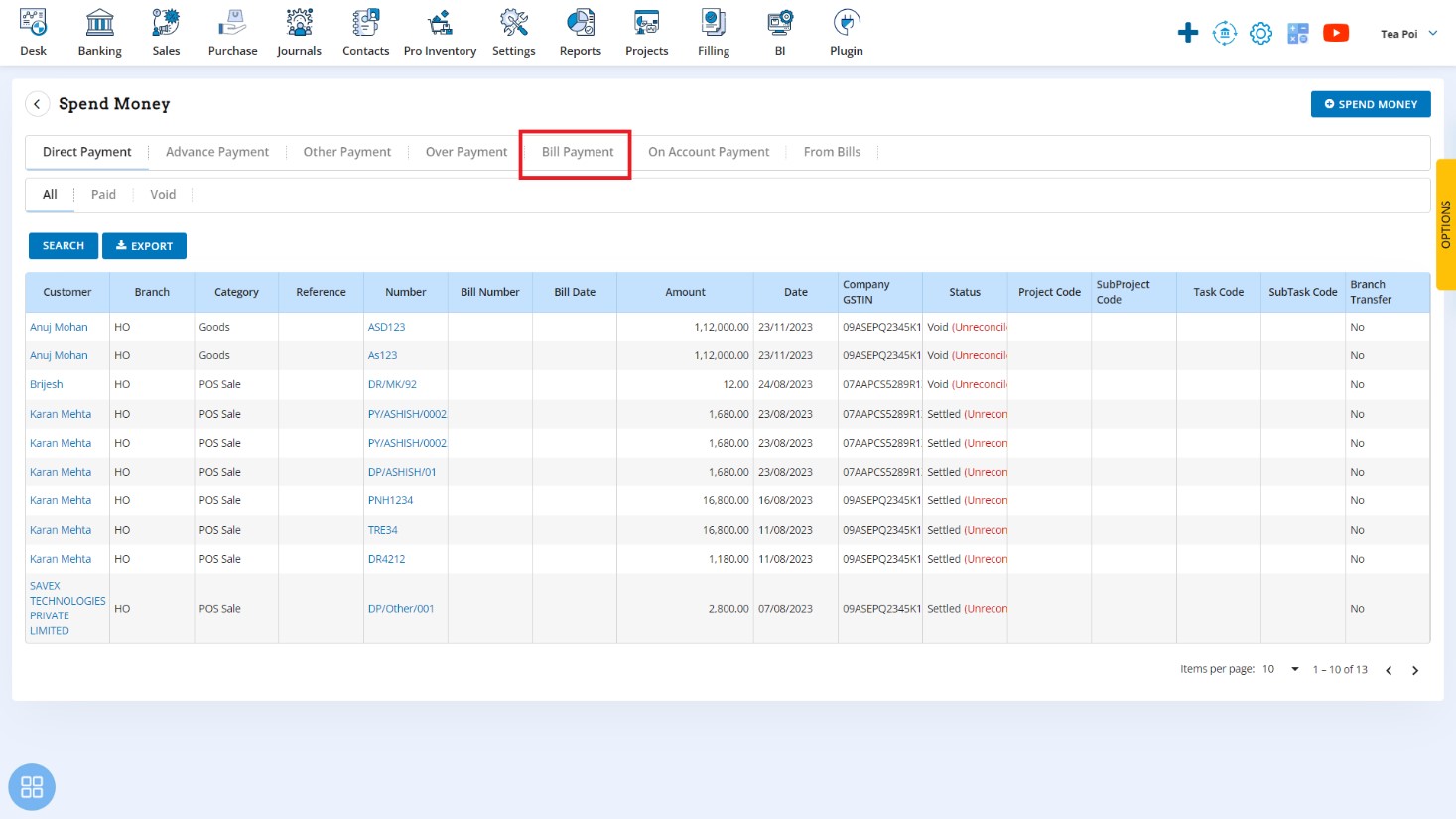Open the items per page dropdown

(x=1281, y=669)
